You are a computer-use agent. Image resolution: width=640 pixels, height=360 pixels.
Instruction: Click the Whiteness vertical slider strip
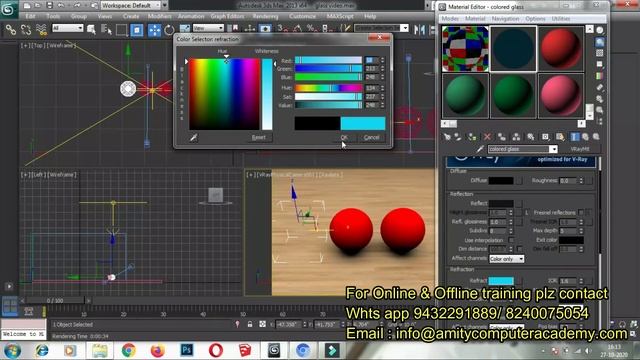tap(267, 94)
